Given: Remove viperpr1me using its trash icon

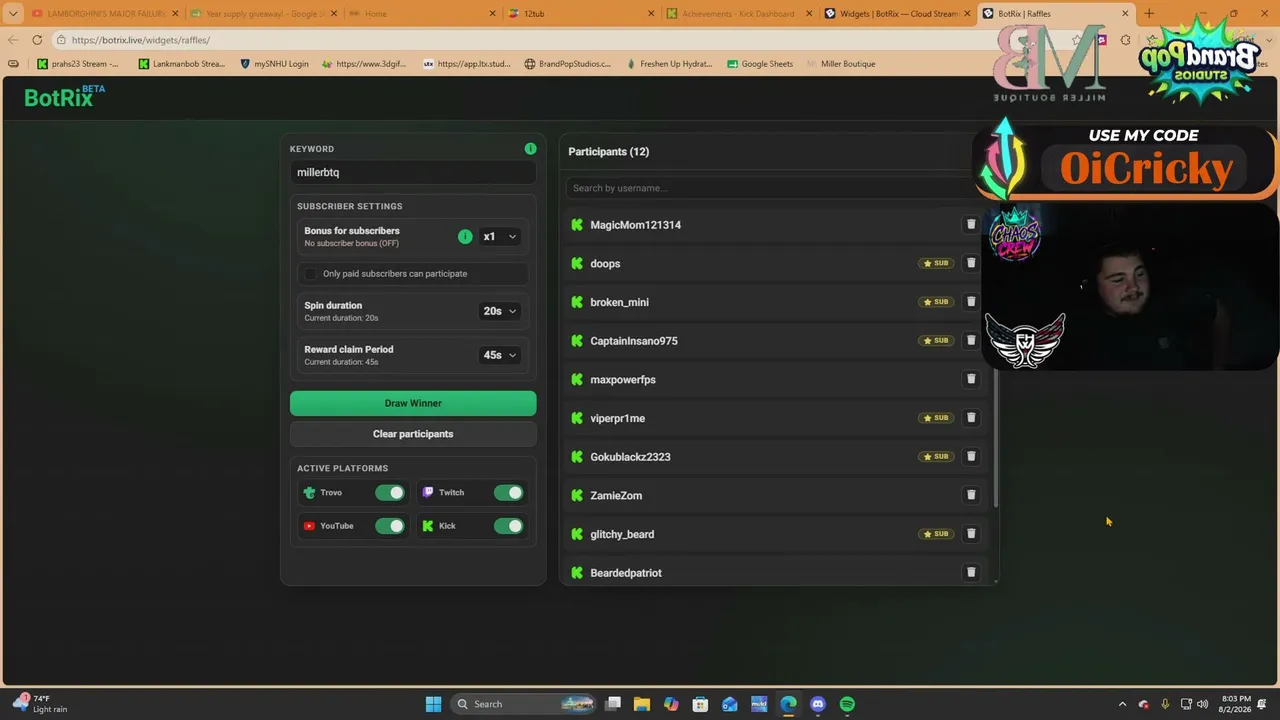Looking at the screenshot, I should (970, 418).
